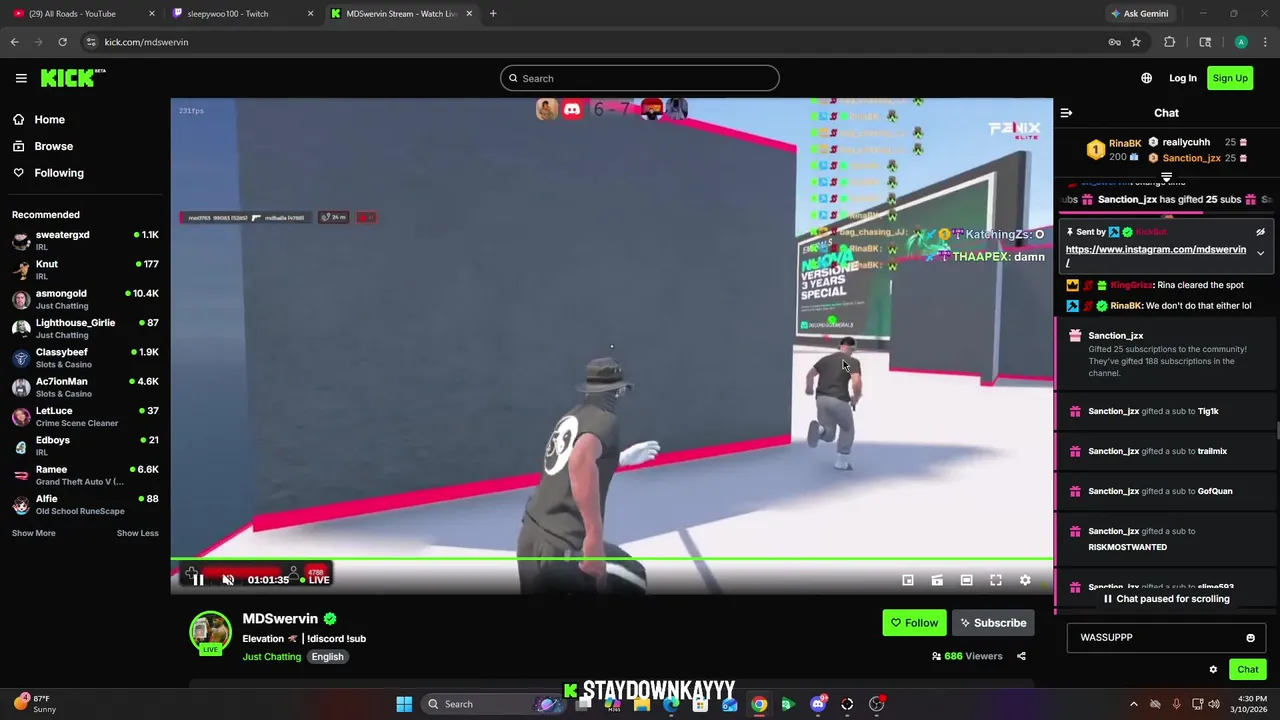Show hidden system tray icons

[1133, 704]
